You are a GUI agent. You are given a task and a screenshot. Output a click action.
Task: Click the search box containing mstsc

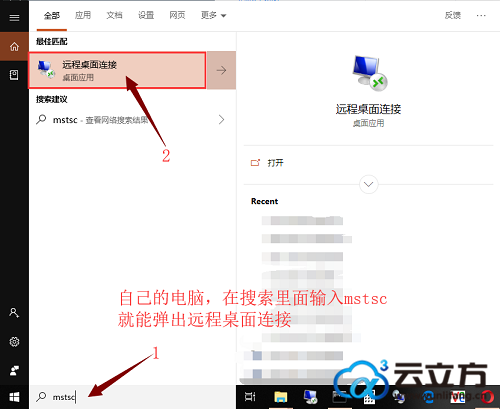click(x=133, y=397)
